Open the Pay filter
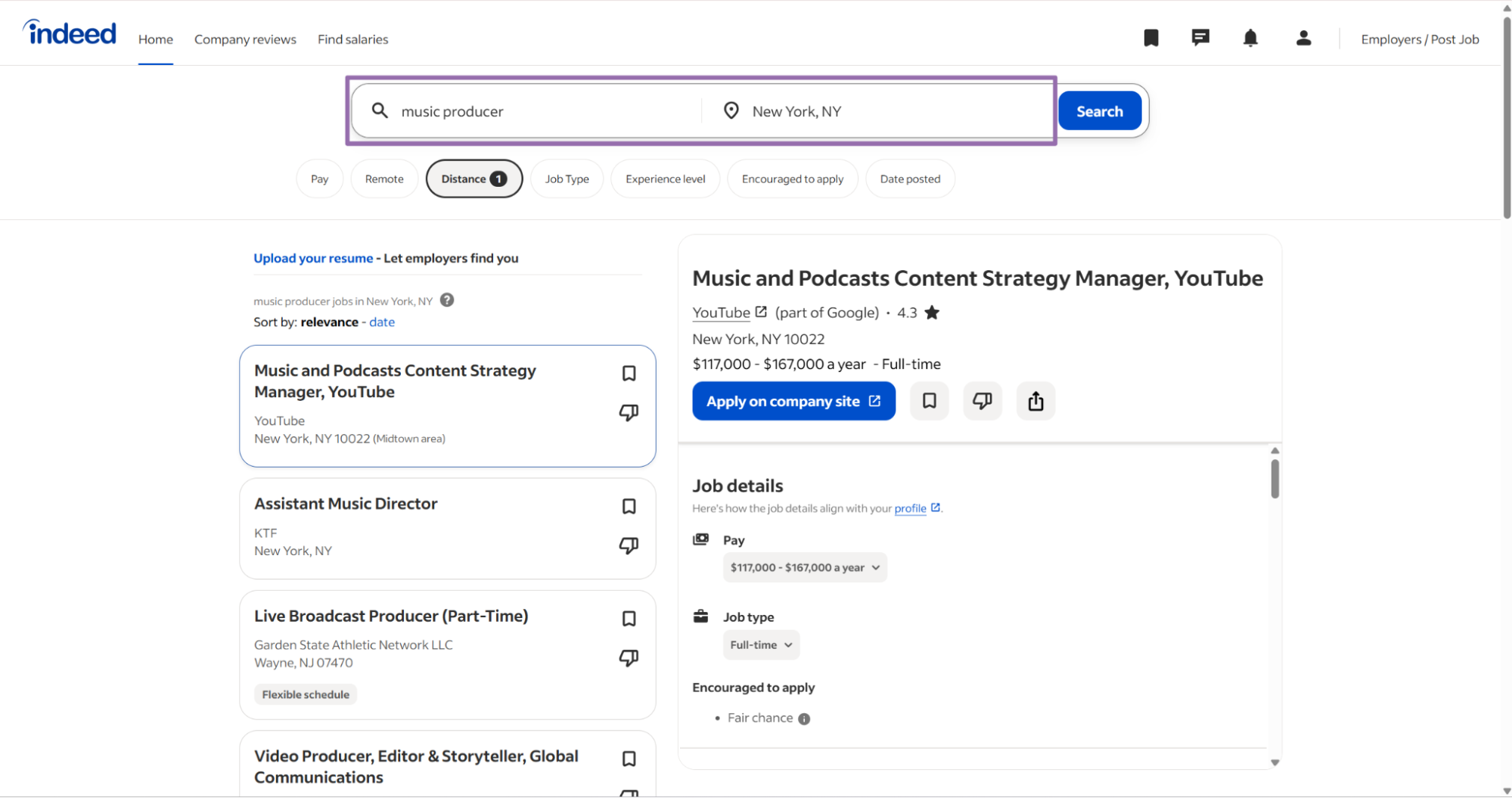1512x798 pixels. click(319, 179)
